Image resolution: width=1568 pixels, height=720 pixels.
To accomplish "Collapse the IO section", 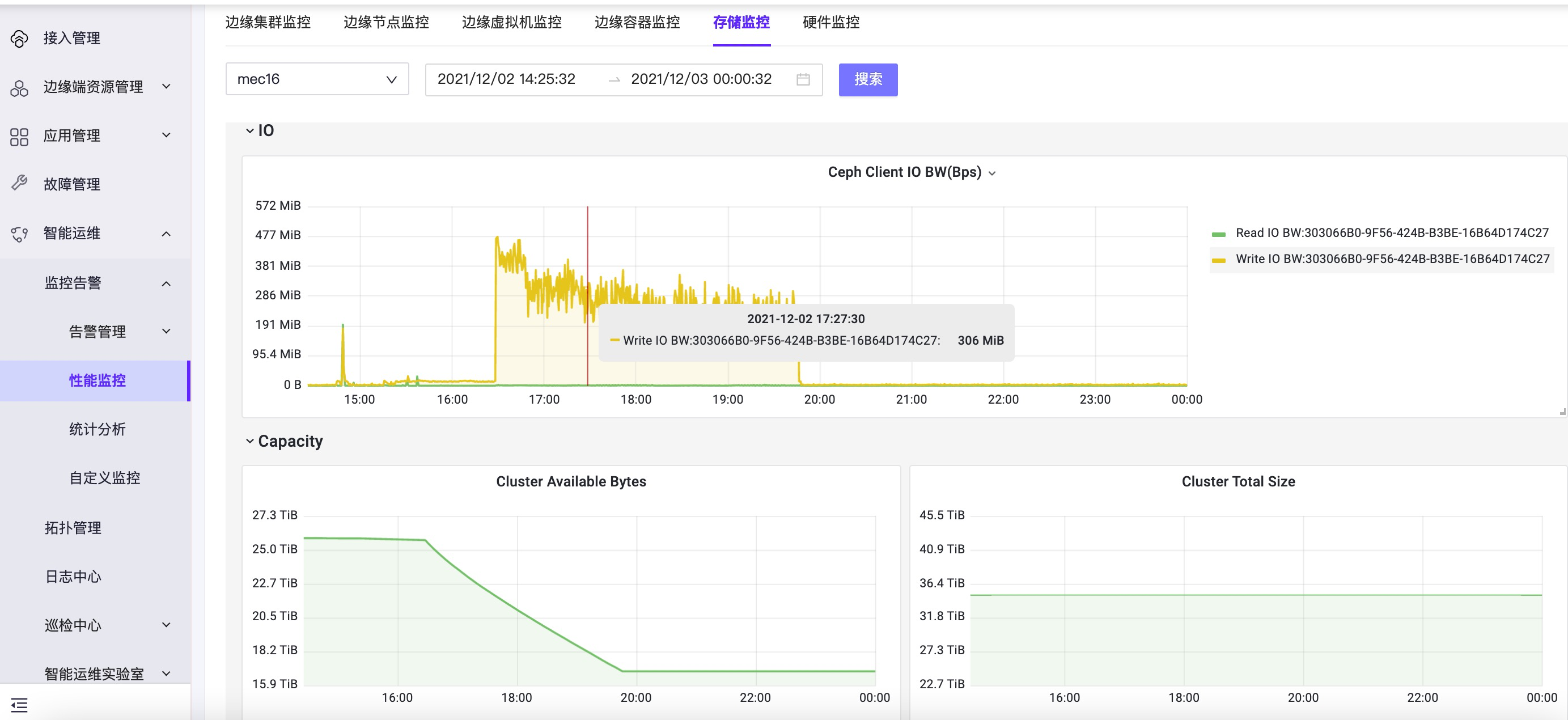I will click(x=249, y=130).
